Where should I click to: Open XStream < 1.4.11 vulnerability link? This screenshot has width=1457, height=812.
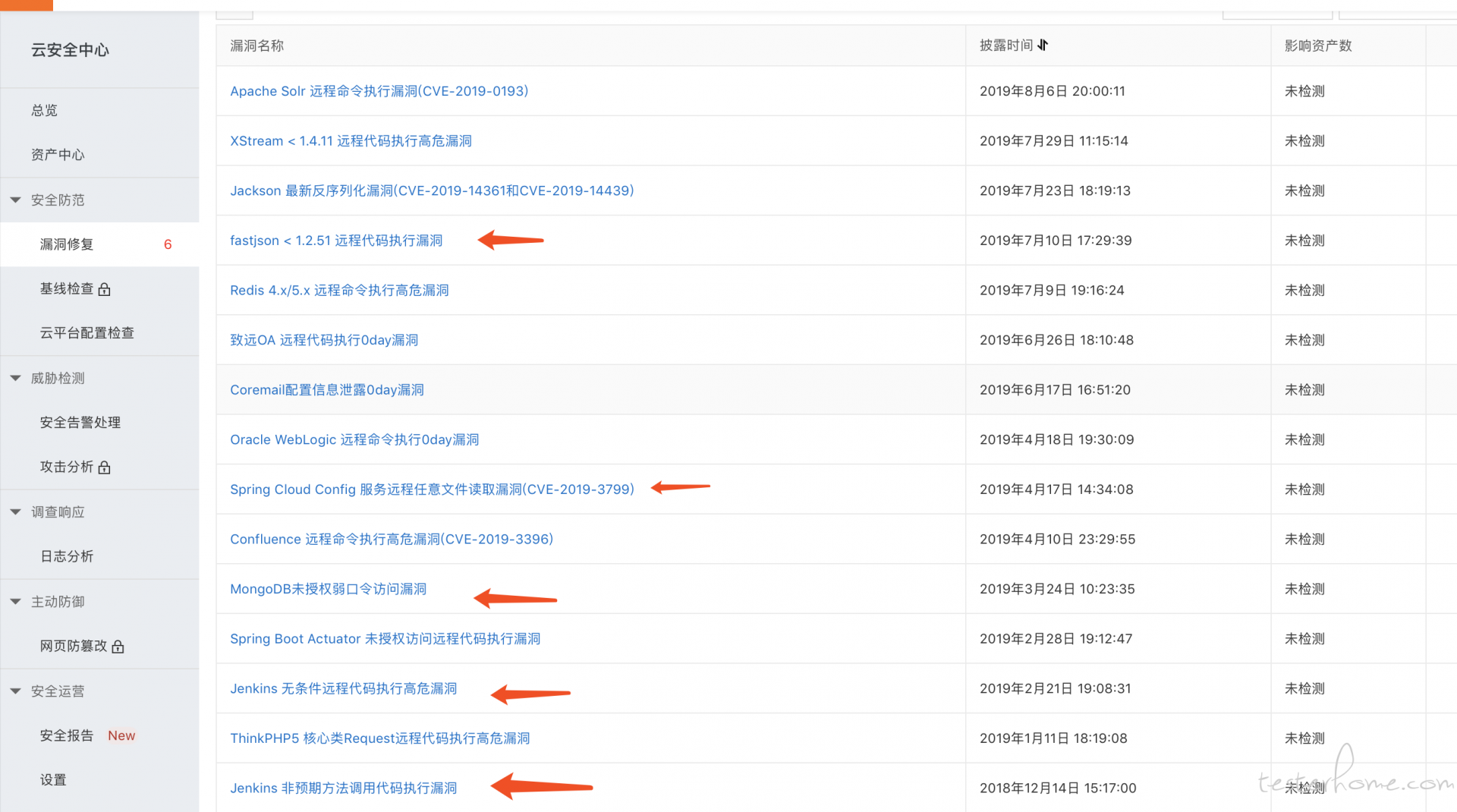[351, 141]
